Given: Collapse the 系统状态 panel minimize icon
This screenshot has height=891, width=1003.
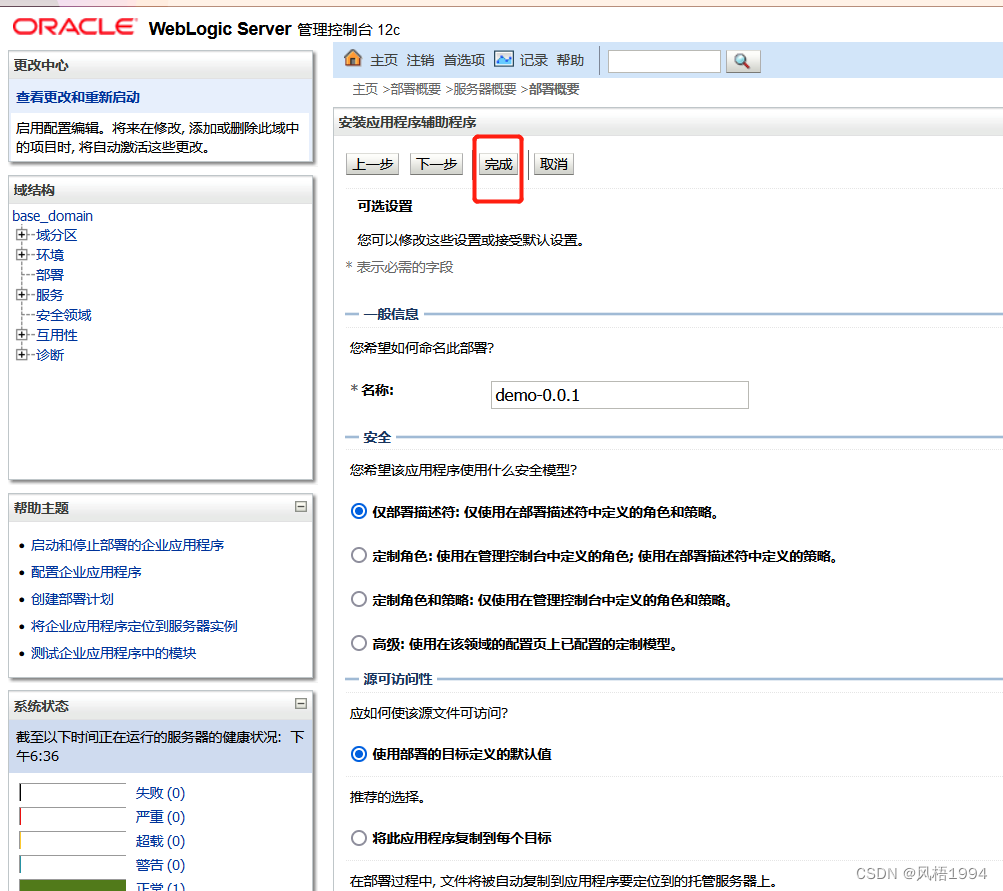Looking at the screenshot, I should pos(301,704).
